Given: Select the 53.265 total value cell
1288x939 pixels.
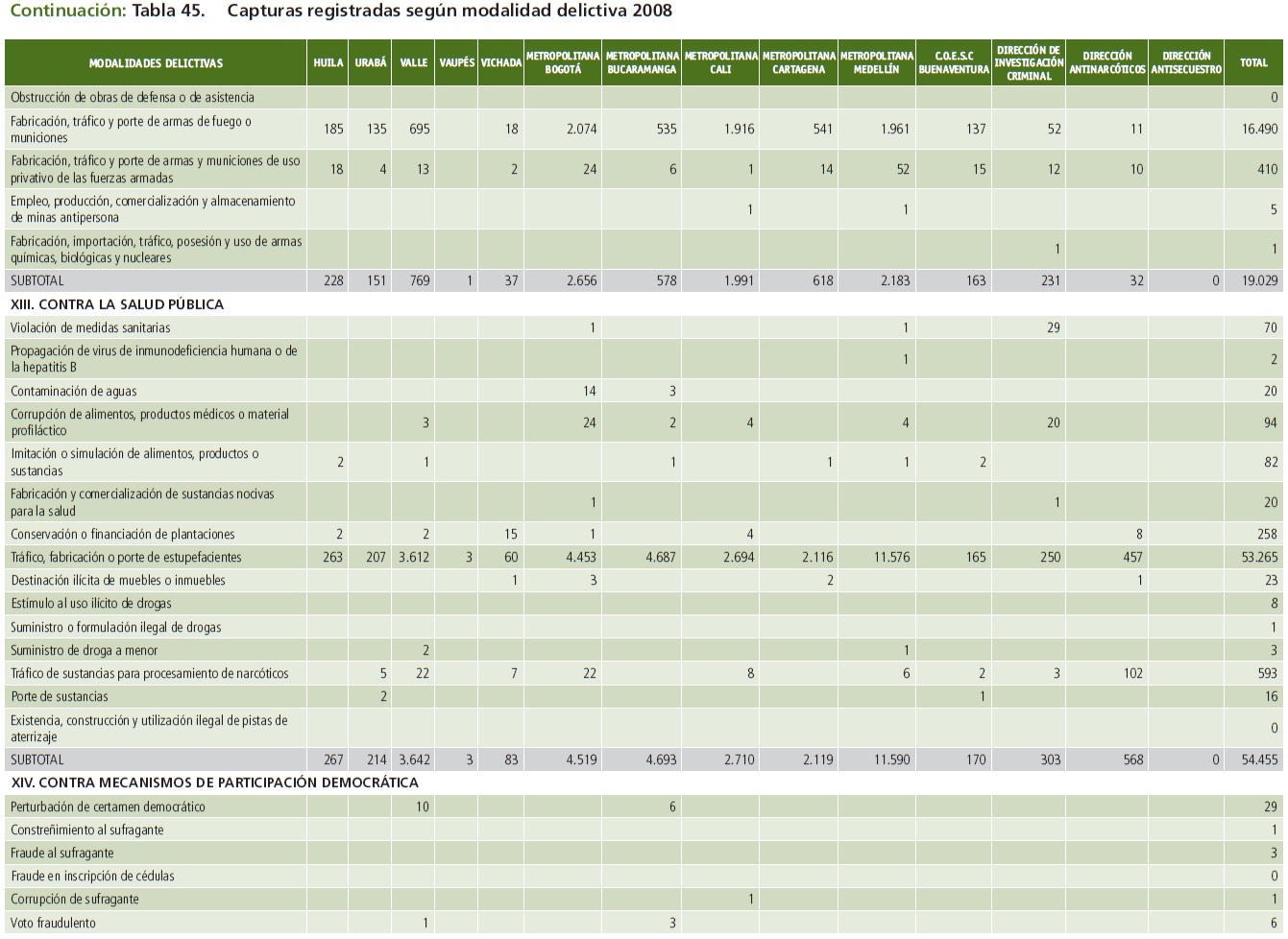Looking at the screenshot, I should 1259,557.
